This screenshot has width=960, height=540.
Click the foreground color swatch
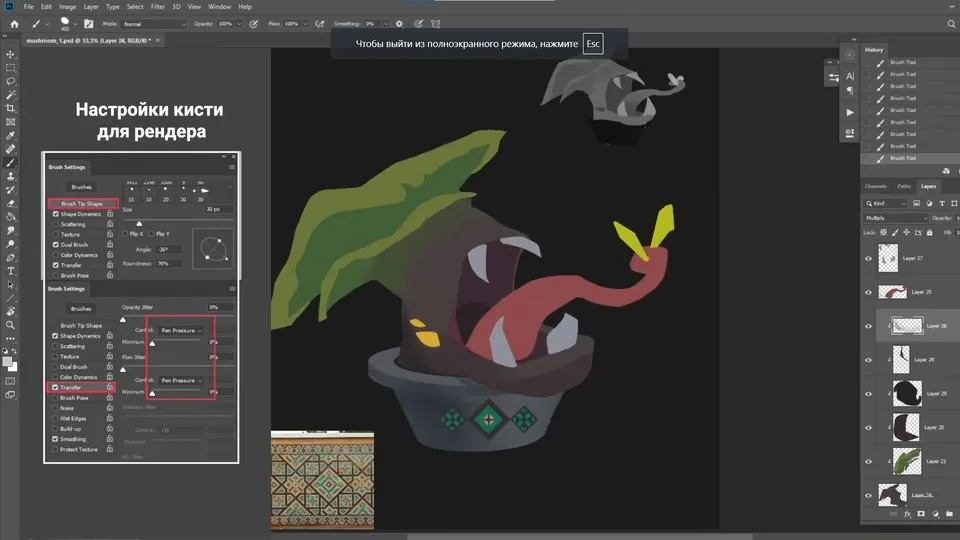(7, 362)
